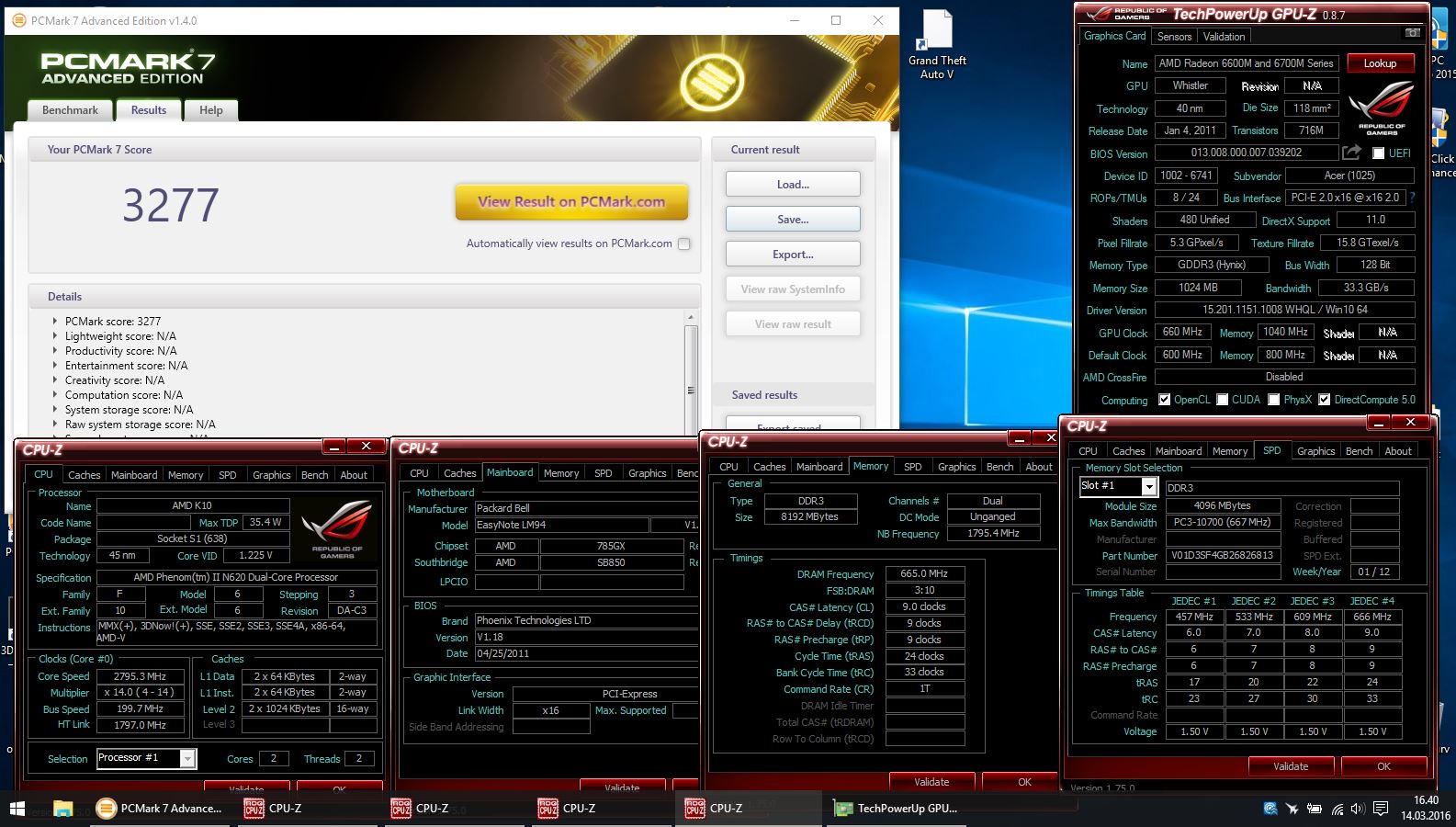1456x827 pixels.
Task: Click the Export... button
Action: (793, 254)
